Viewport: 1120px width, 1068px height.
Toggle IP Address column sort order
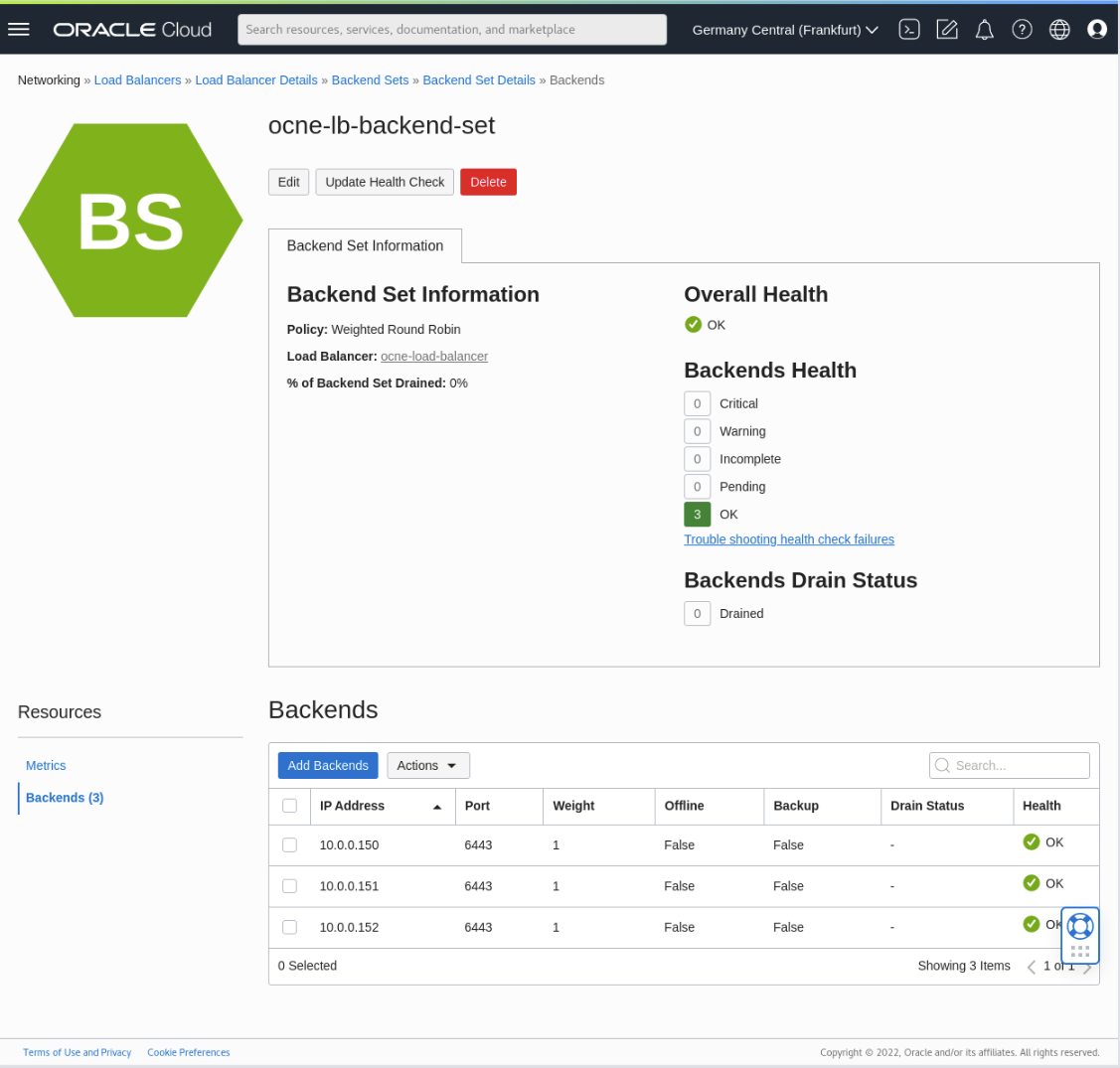coord(437,807)
